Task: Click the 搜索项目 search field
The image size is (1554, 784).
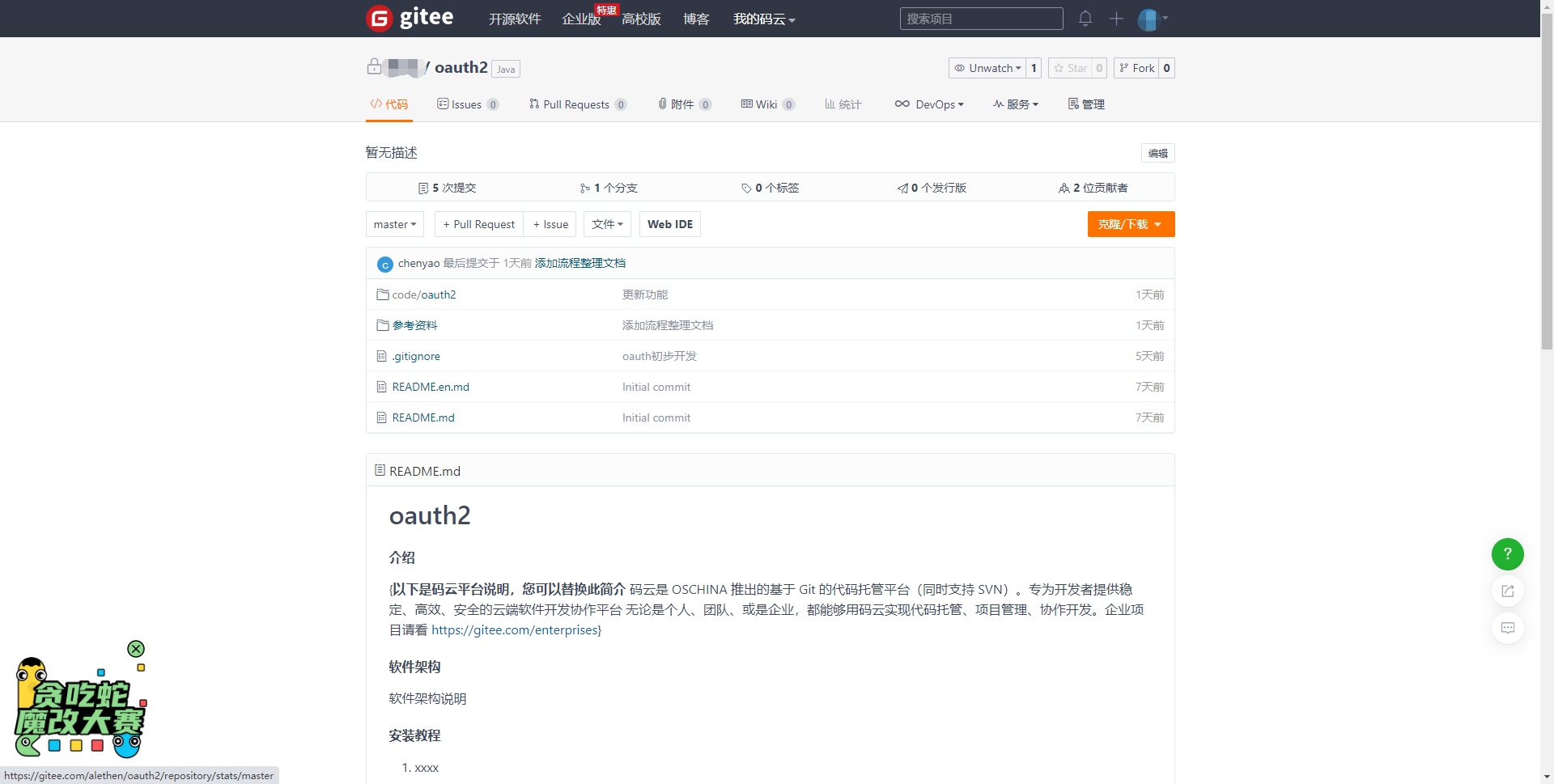Action: (x=981, y=18)
